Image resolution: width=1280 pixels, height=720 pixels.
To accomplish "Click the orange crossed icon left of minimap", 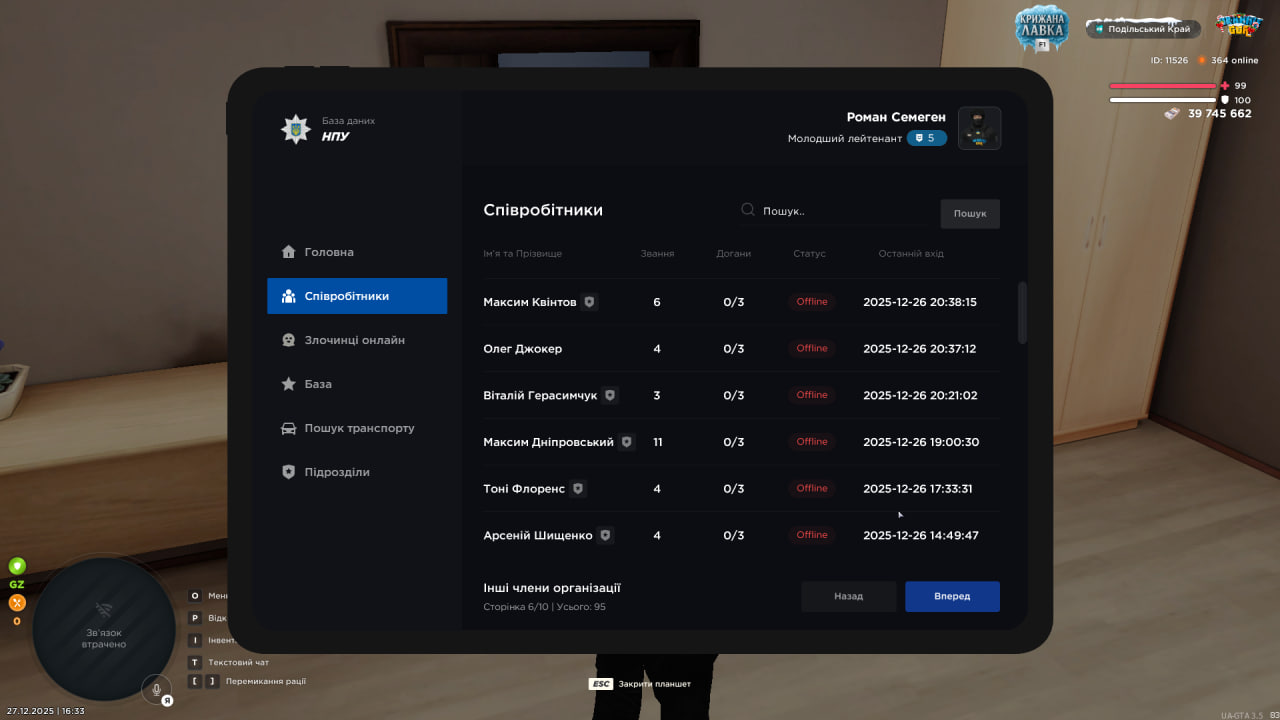I will pyautogui.click(x=17, y=603).
